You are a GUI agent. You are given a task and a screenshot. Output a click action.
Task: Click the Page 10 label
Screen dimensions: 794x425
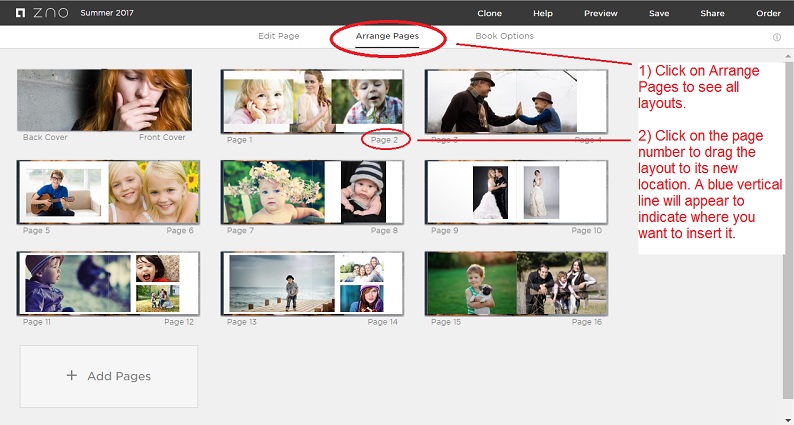coord(586,230)
